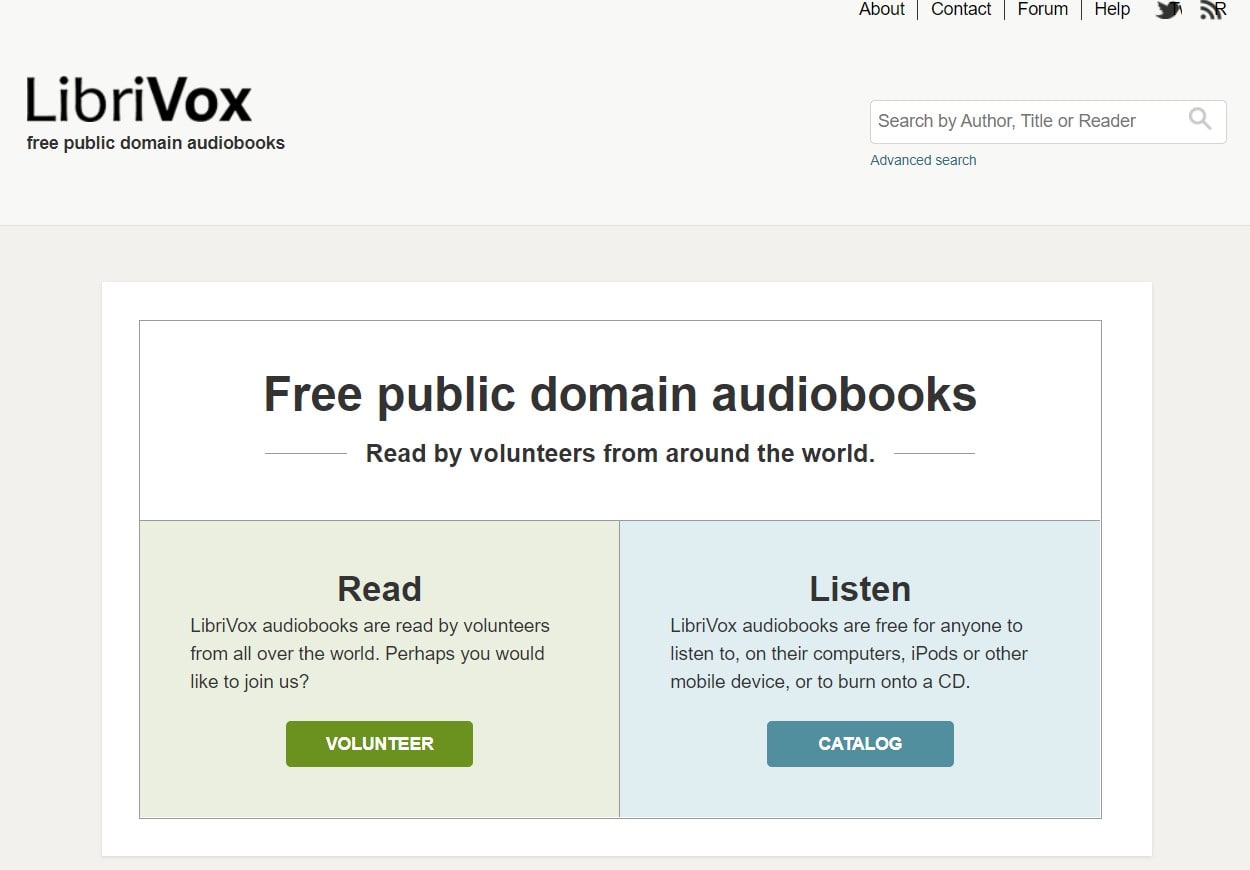This screenshot has height=870, width=1250.
Task: Click the 'Read by volunteers from around the world.' subheading
Action: click(x=620, y=454)
